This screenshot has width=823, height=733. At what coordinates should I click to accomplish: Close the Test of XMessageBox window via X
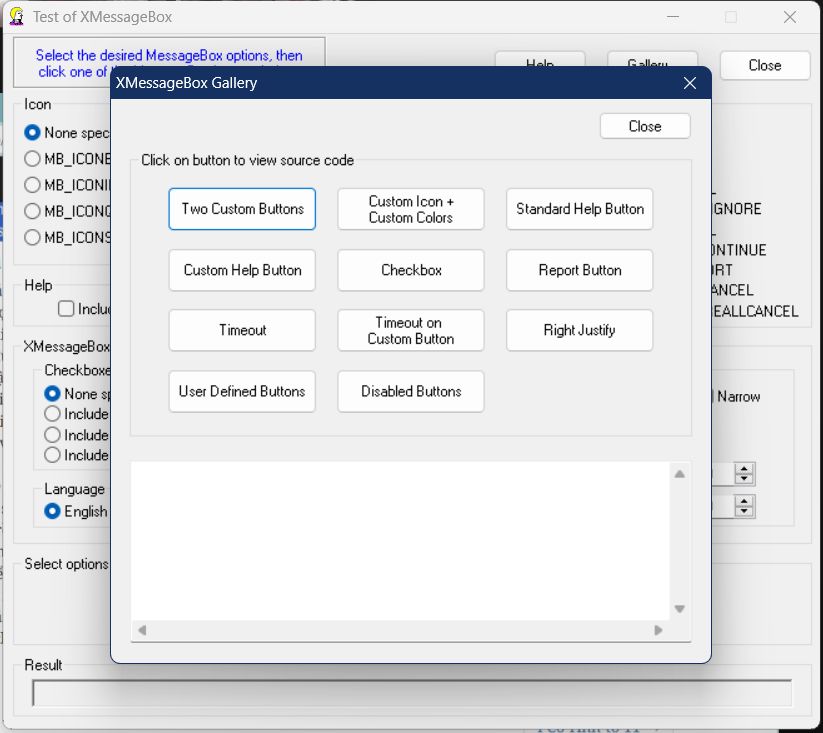click(x=790, y=17)
